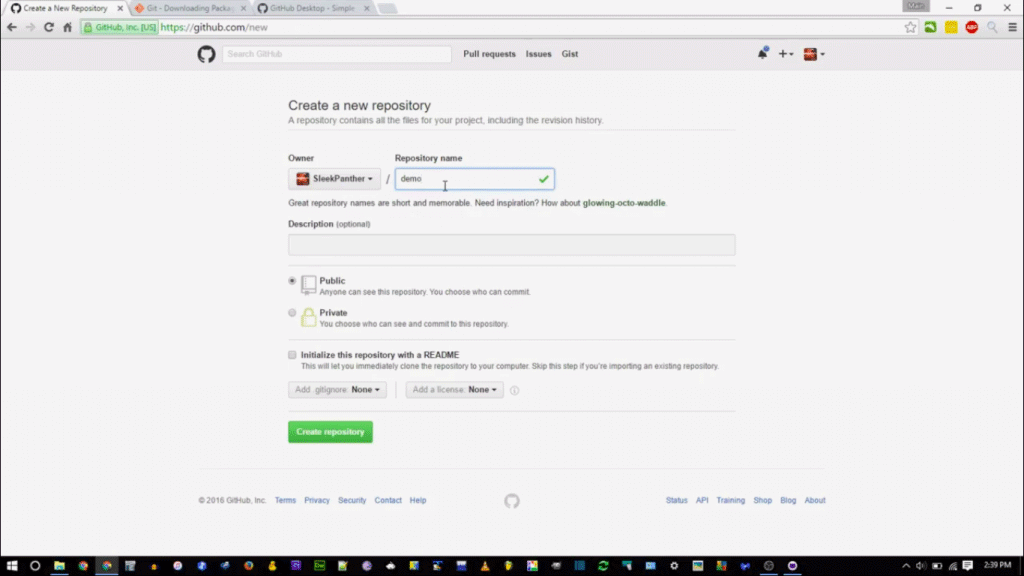Open the SleekPanther owner dropdown
Viewport: 1024px width, 576px height.
pos(334,178)
